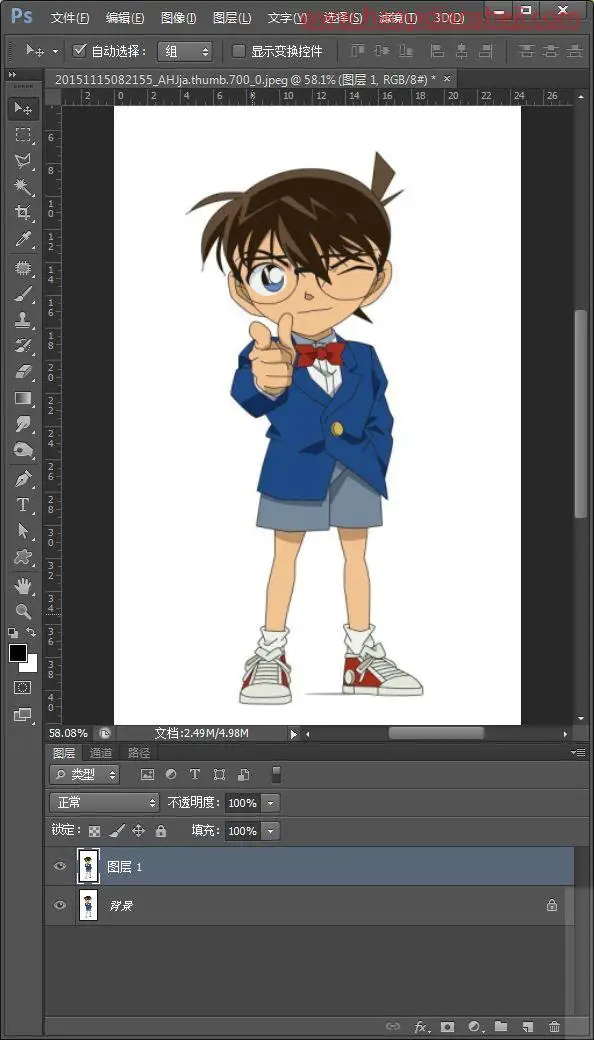Open the 图层(L) menu
This screenshot has width=594, height=1040.
tap(232, 18)
